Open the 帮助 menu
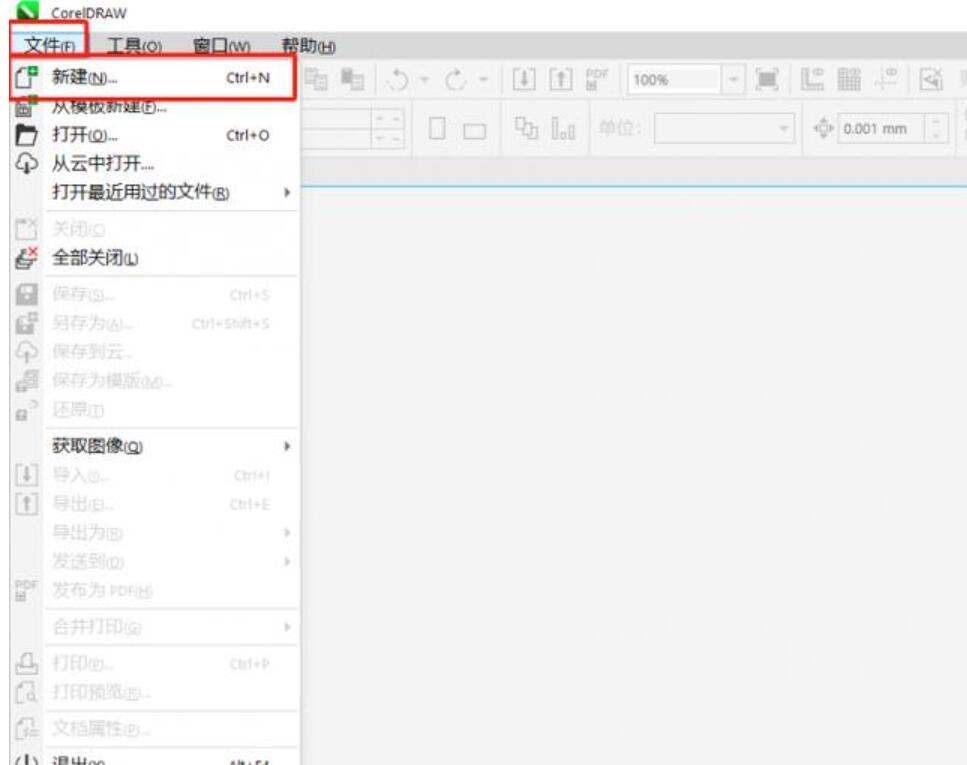967x765 pixels. coord(308,46)
